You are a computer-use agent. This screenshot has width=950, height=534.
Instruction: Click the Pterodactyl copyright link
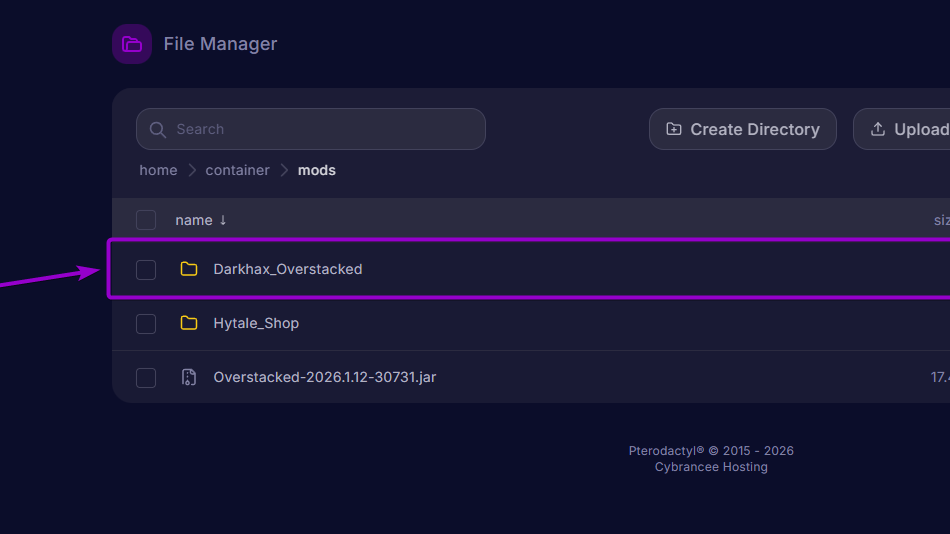[711, 451]
